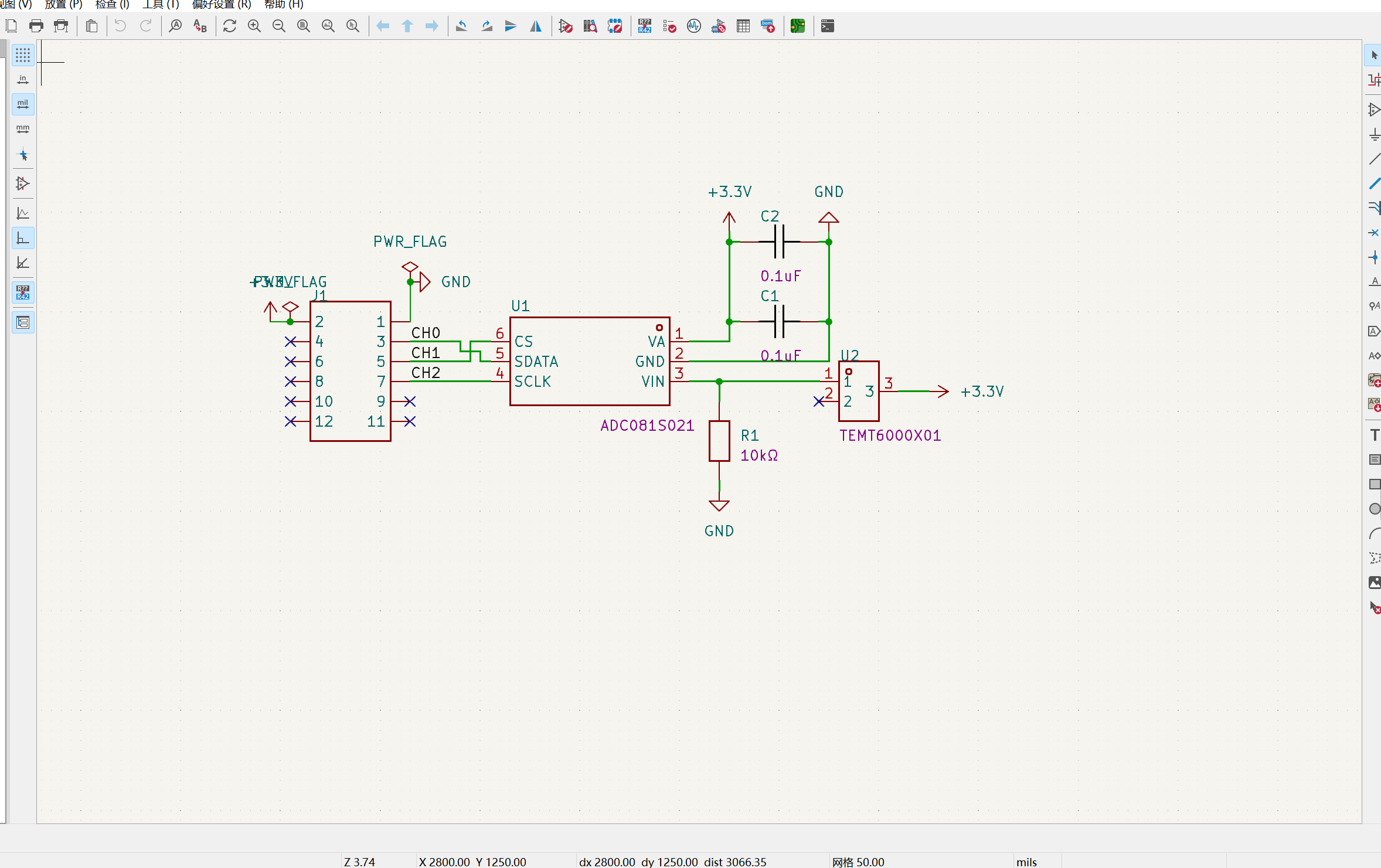Click the Refresh view icon
The width and height of the screenshot is (1381, 868).
point(230,26)
